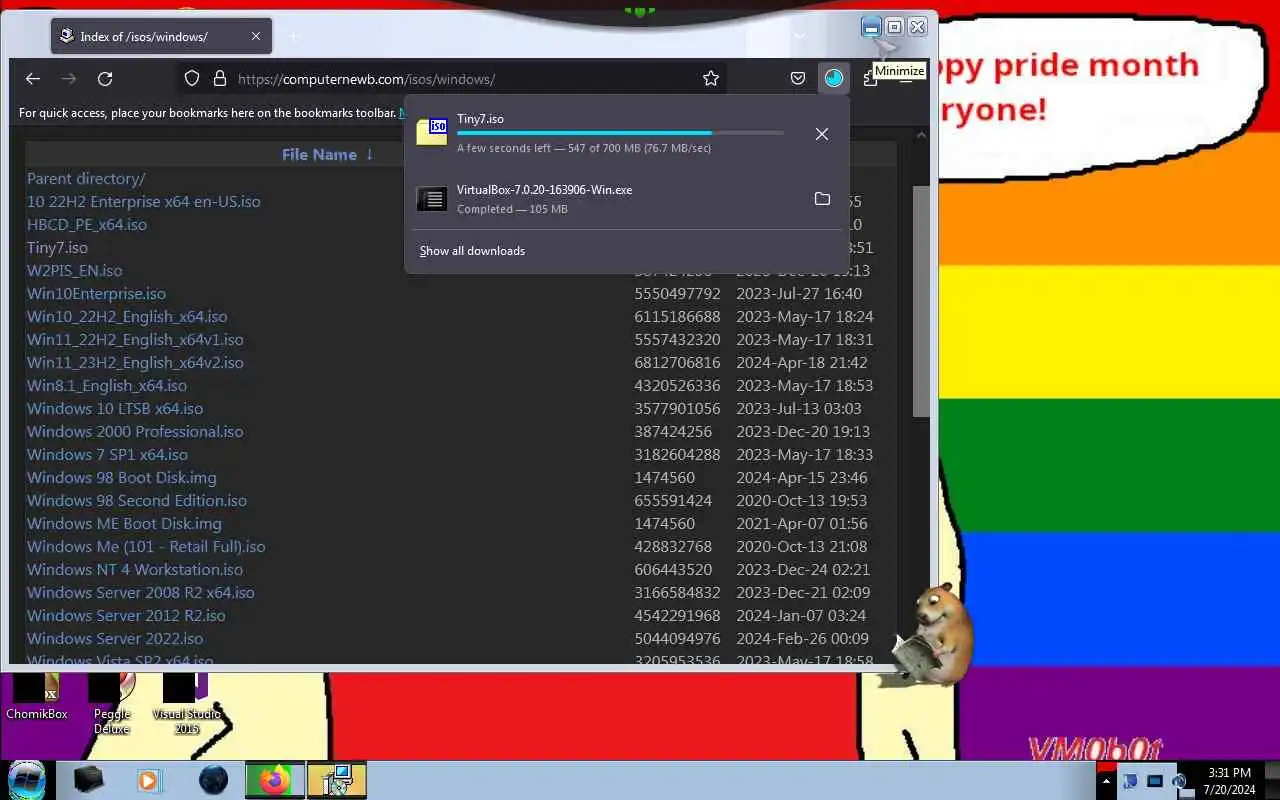Select the VirtualBox-7.0.20 download entry
This screenshot has width=1280, height=800.
[627, 199]
